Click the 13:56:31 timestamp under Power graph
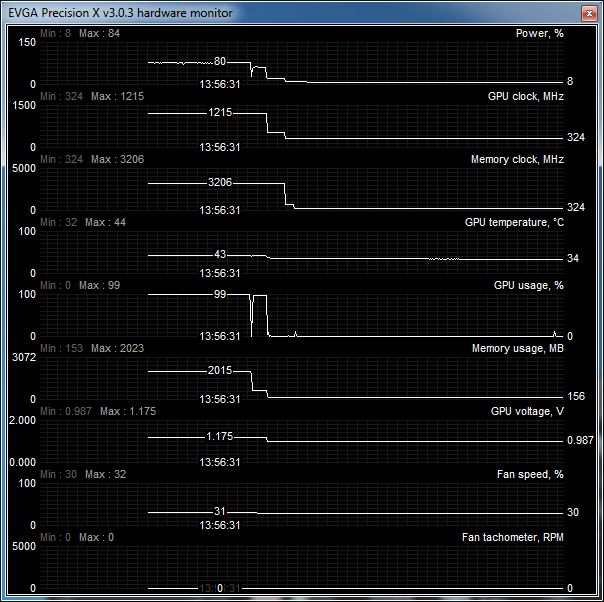Image resolution: width=604 pixels, height=602 pixels. click(x=220, y=85)
